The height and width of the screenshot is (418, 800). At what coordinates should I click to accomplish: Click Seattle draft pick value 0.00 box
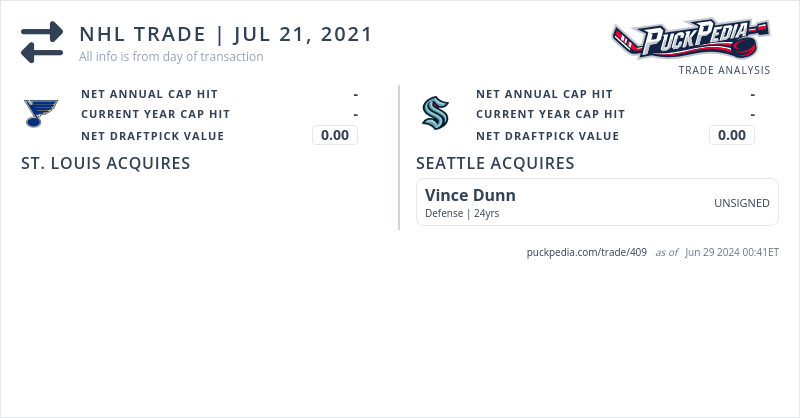732,135
